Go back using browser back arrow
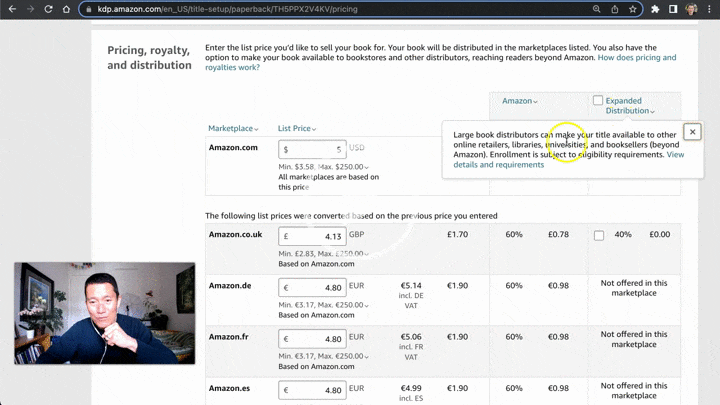Viewport: 720px width, 405px height. pyautogui.click(x=12, y=9)
